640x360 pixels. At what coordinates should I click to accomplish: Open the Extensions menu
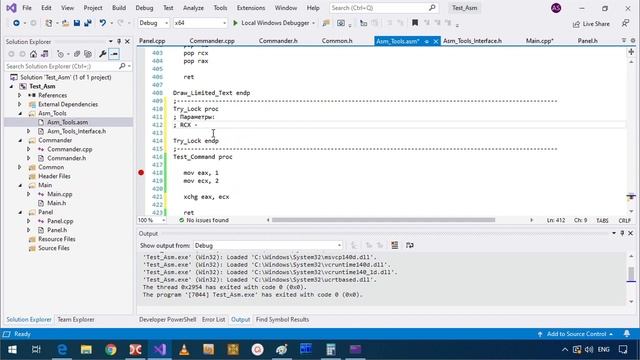point(251,8)
